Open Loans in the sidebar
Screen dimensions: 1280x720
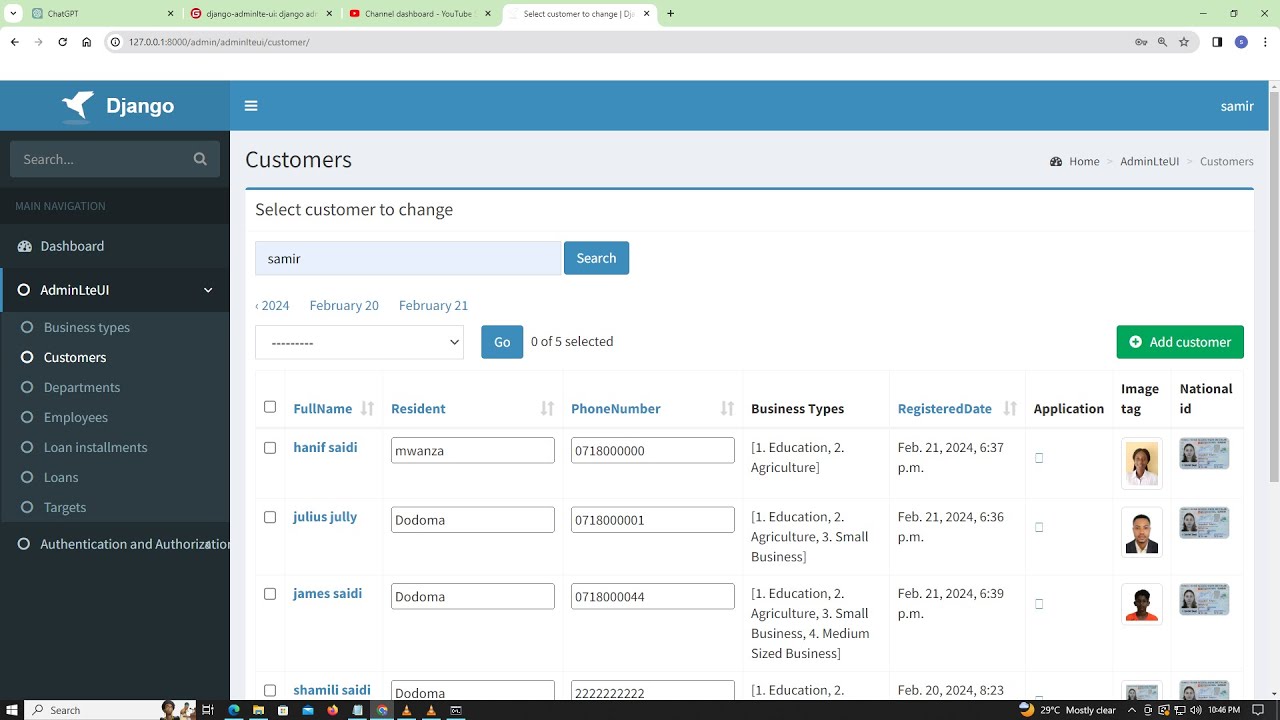(x=60, y=477)
